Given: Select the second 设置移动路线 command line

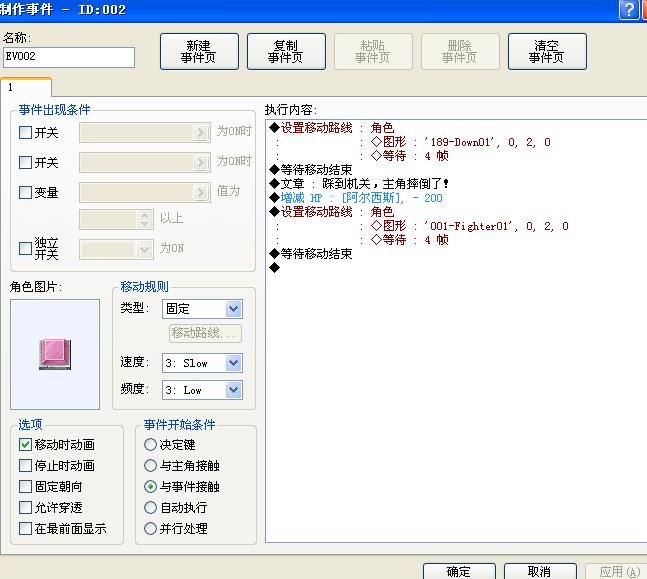Looking at the screenshot, I should 331,212.
